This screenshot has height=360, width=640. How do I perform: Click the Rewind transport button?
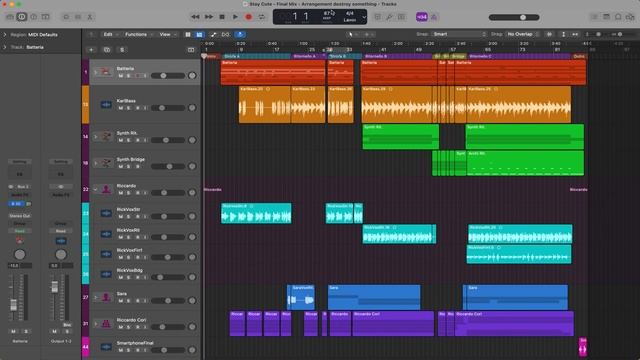pos(195,17)
